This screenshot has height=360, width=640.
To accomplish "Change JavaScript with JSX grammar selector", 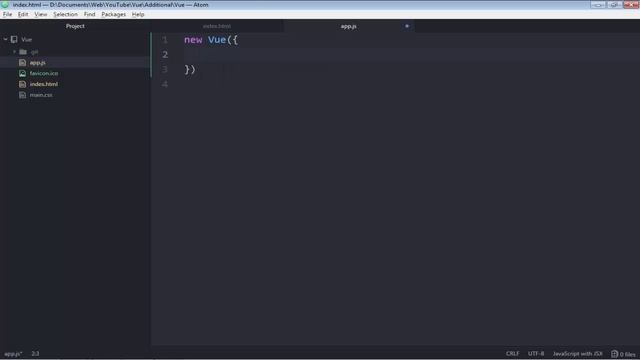I will (578, 354).
